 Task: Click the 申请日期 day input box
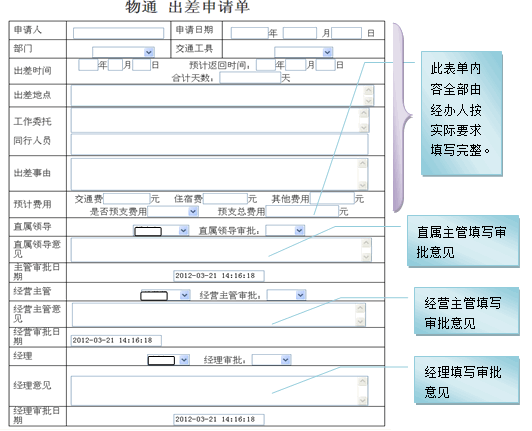pos(346,33)
